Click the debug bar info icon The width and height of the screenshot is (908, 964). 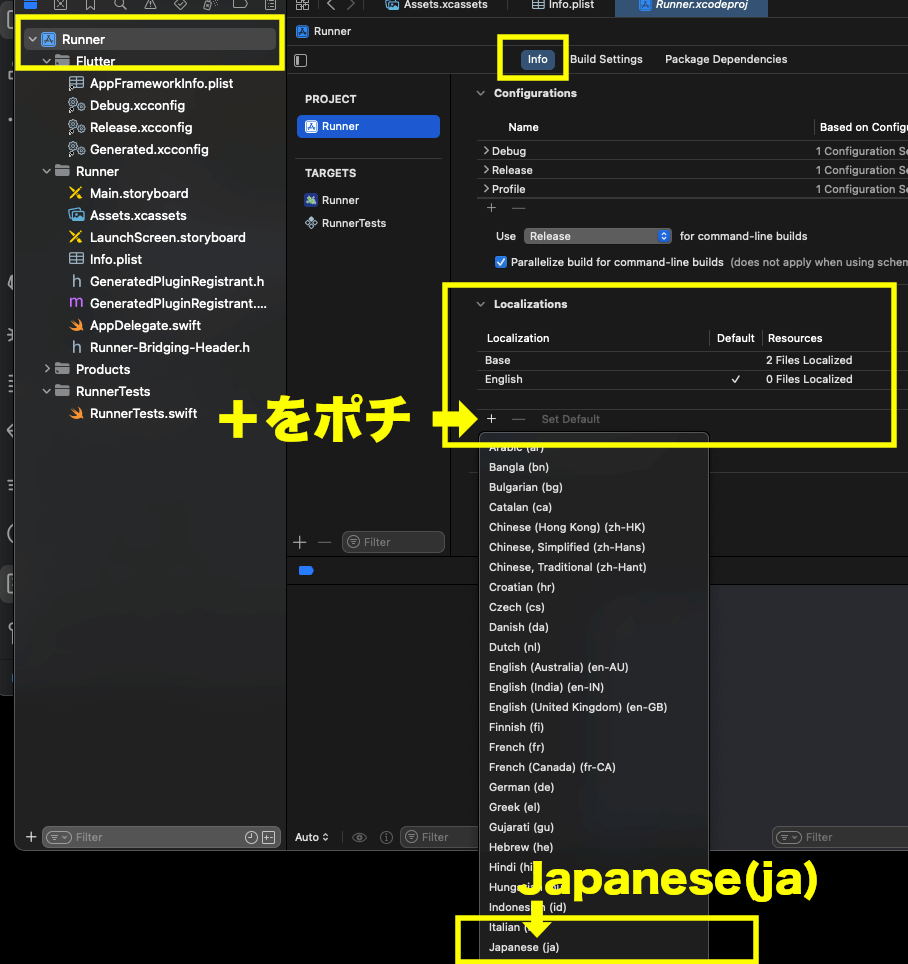pyautogui.click(x=386, y=837)
